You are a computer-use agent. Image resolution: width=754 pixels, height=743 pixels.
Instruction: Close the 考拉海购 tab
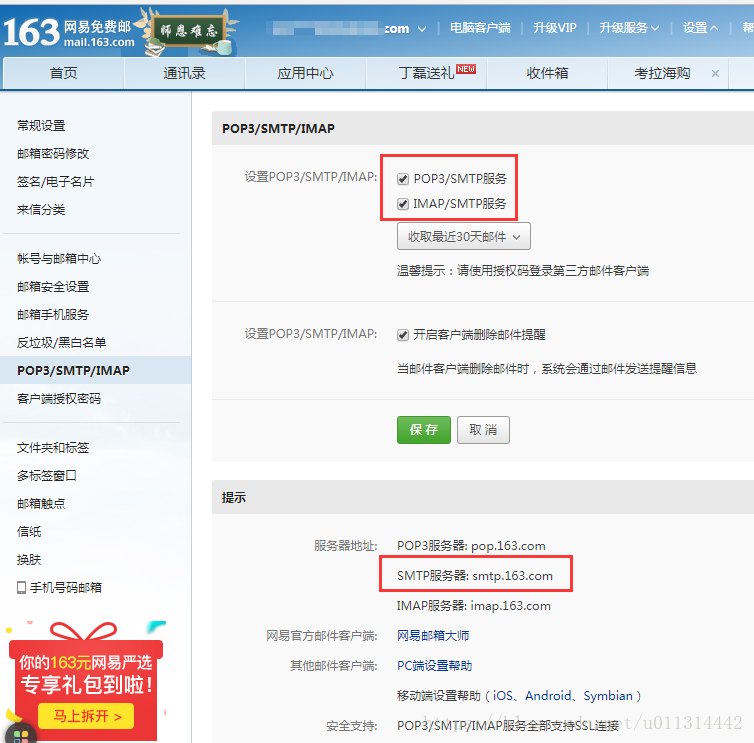715,74
